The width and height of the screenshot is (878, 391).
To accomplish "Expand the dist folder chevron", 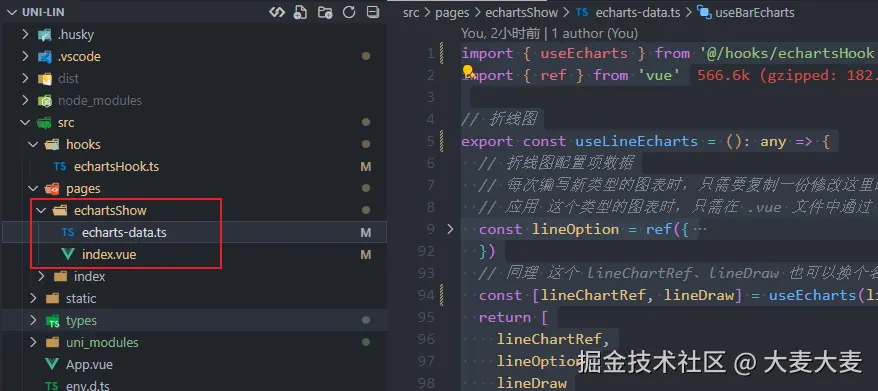I will point(25,78).
